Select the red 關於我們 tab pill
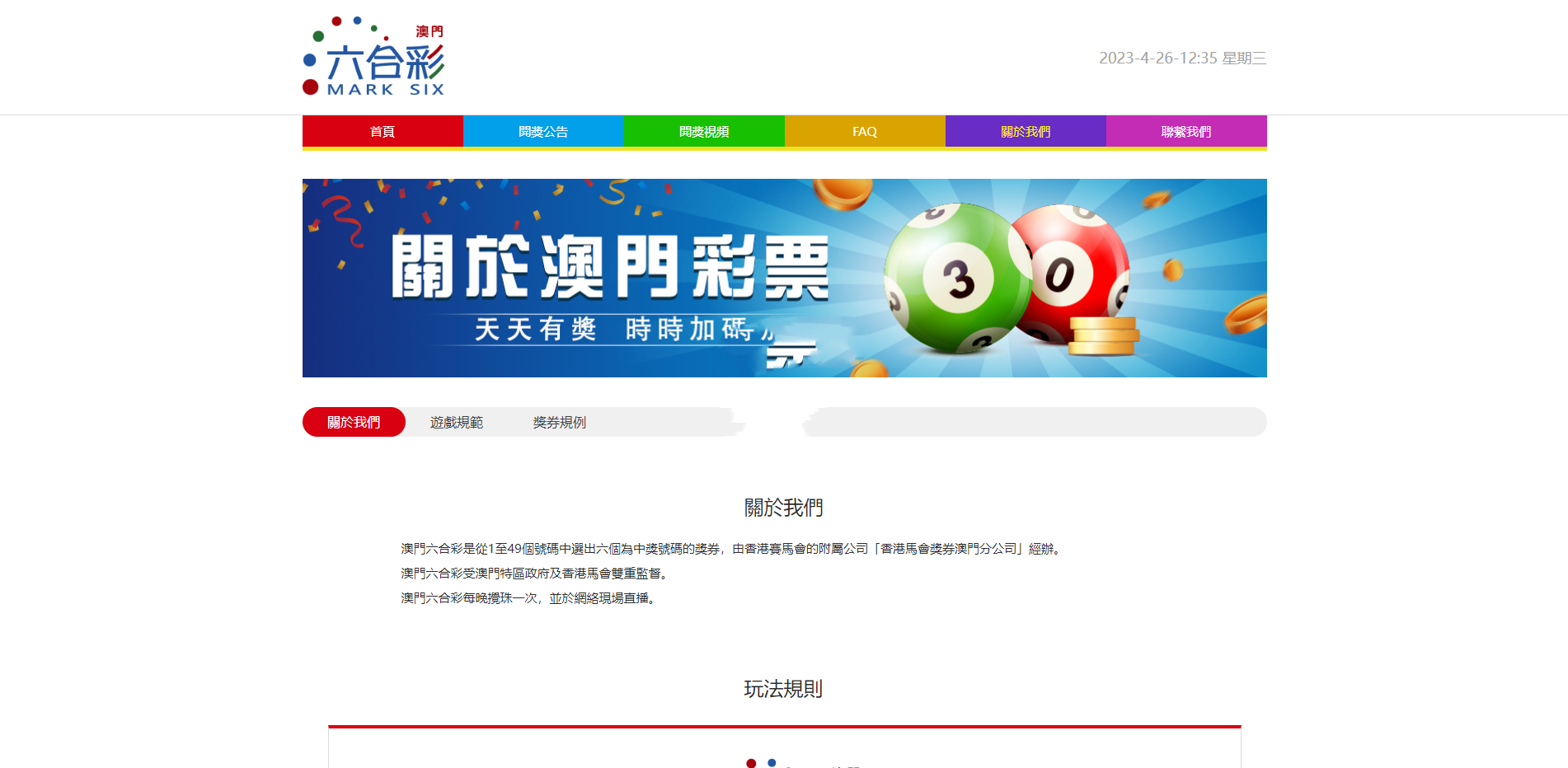Viewport: 1568px width, 768px height. 354,422
